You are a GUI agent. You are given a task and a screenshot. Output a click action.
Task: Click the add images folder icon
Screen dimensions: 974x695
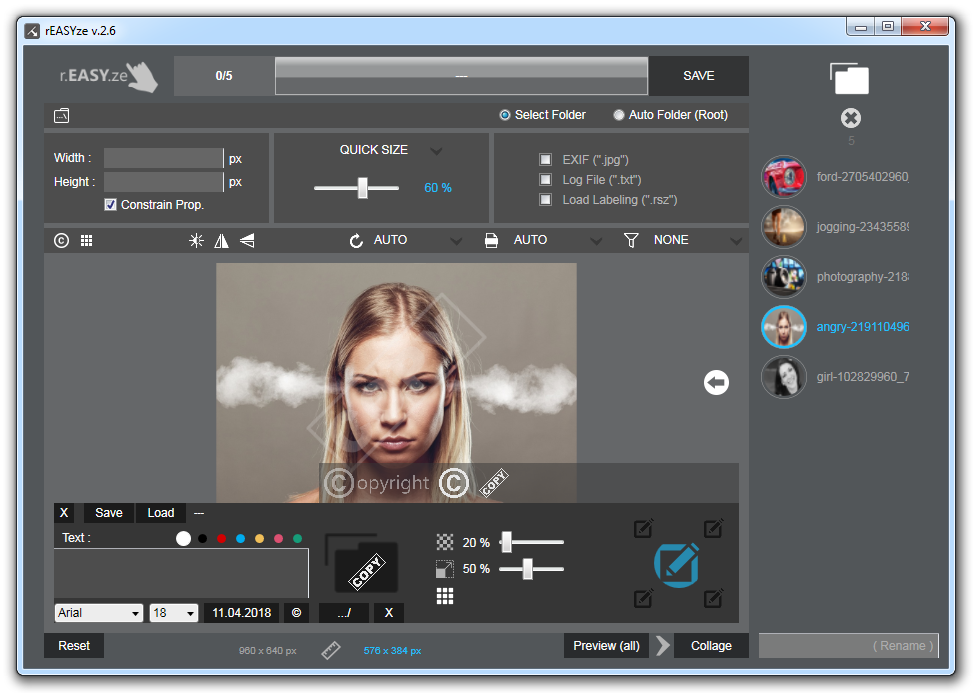pos(849,78)
